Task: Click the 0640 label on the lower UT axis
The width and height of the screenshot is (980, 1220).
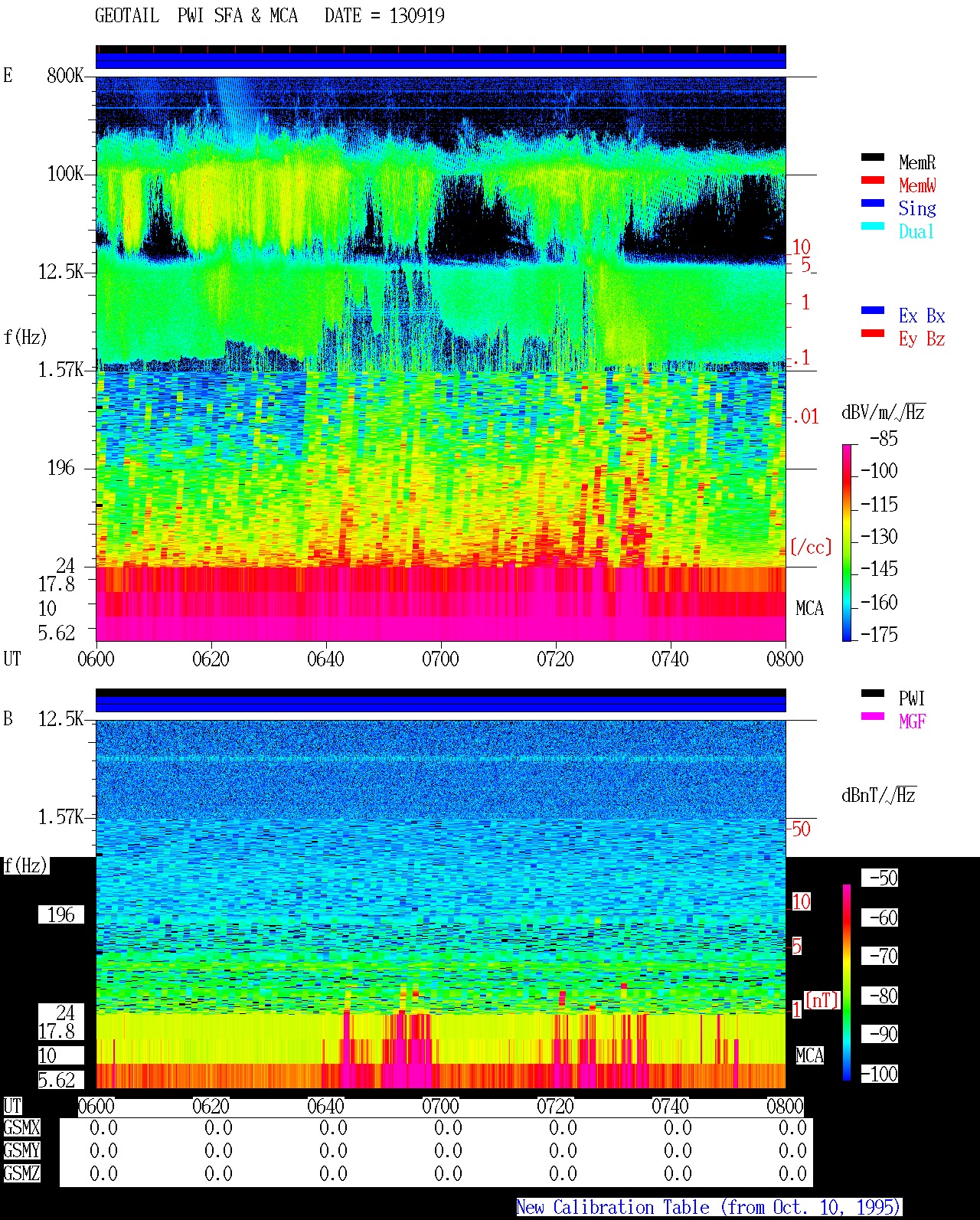Action: pyautogui.click(x=325, y=1107)
